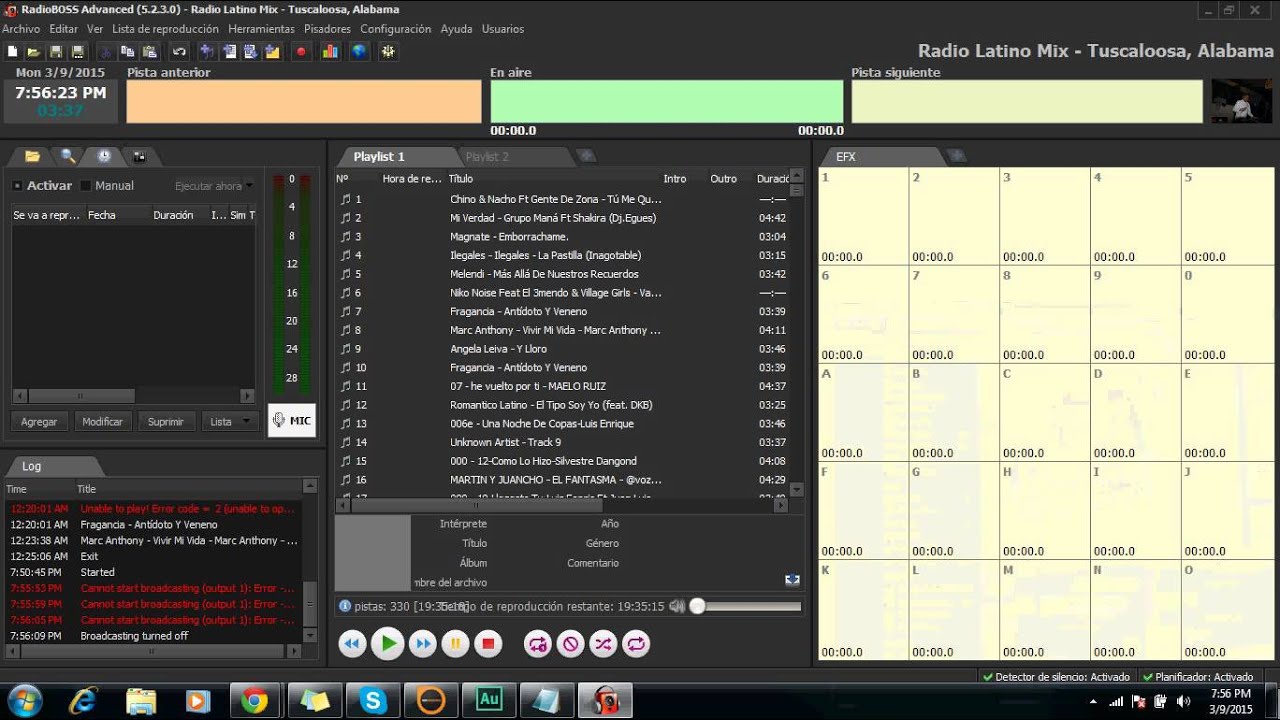Click EFX cart slot O
Image resolution: width=1280 pixels, height=720 pixels.
click(1227, 610)
